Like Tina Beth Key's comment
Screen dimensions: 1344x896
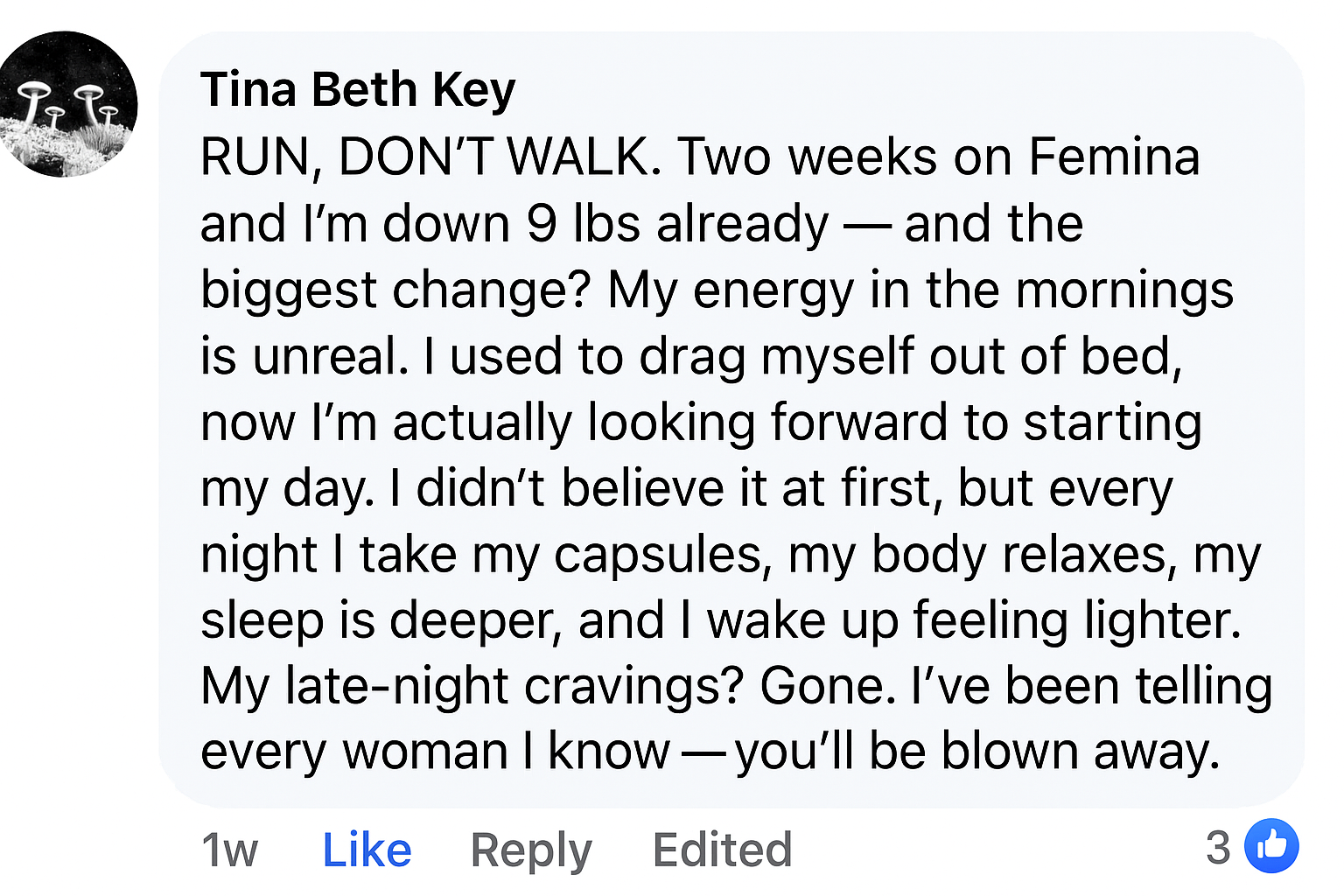pyautogui.click(x=367, y=850)
